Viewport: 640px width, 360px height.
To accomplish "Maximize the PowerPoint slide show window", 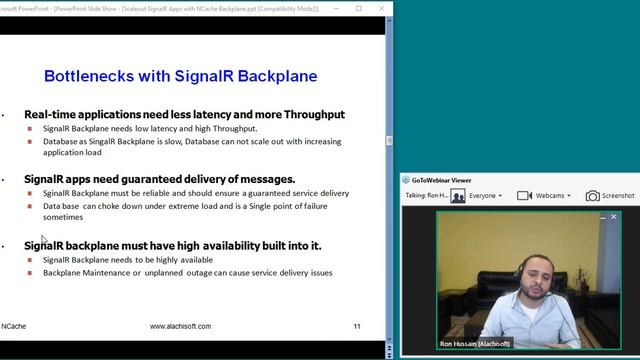I will click(x=359, y=9).
